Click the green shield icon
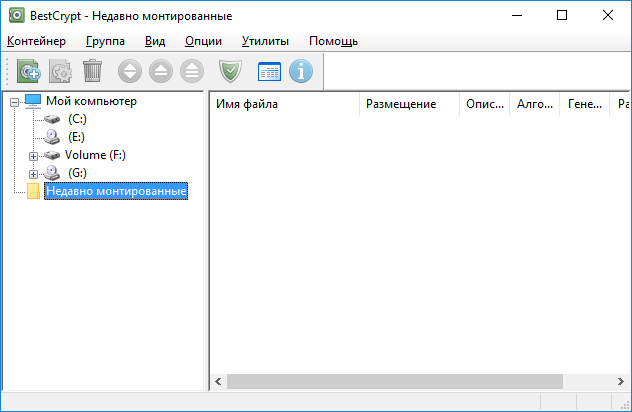Screen dimensions: 632x412 [x=230, y=71]
